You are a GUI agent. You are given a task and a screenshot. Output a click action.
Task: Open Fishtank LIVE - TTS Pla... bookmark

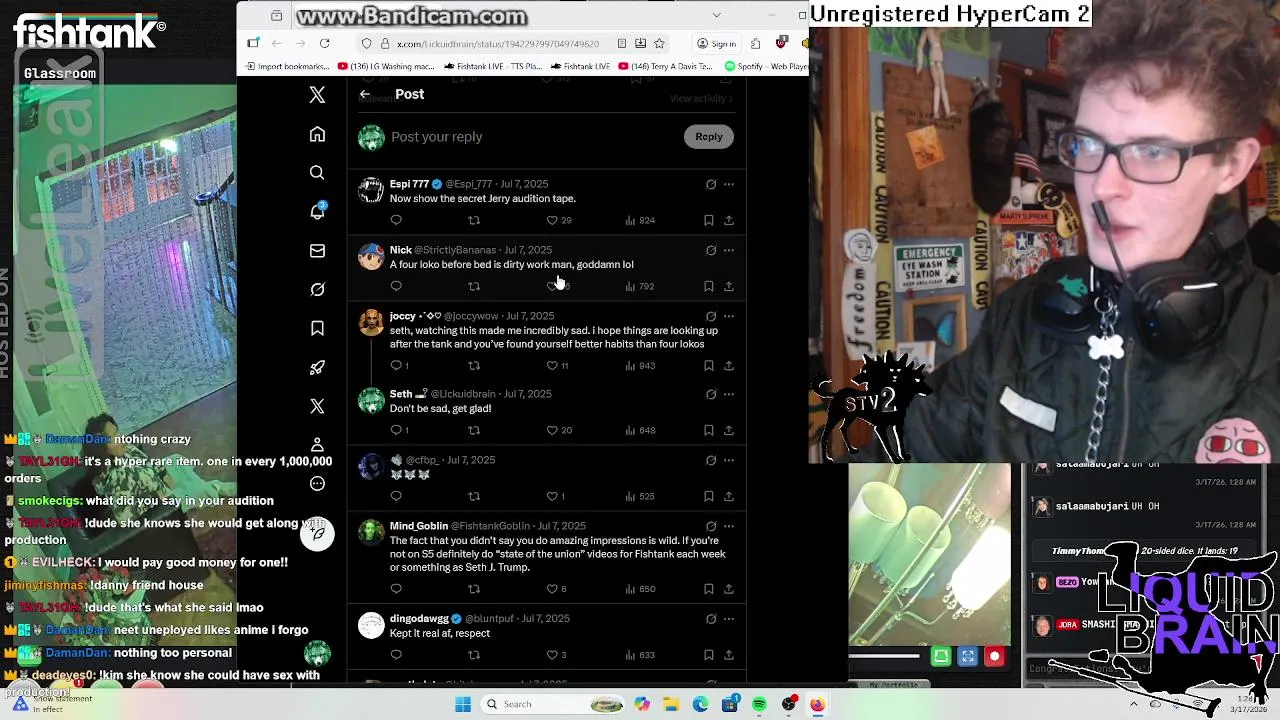click(492, 66)
